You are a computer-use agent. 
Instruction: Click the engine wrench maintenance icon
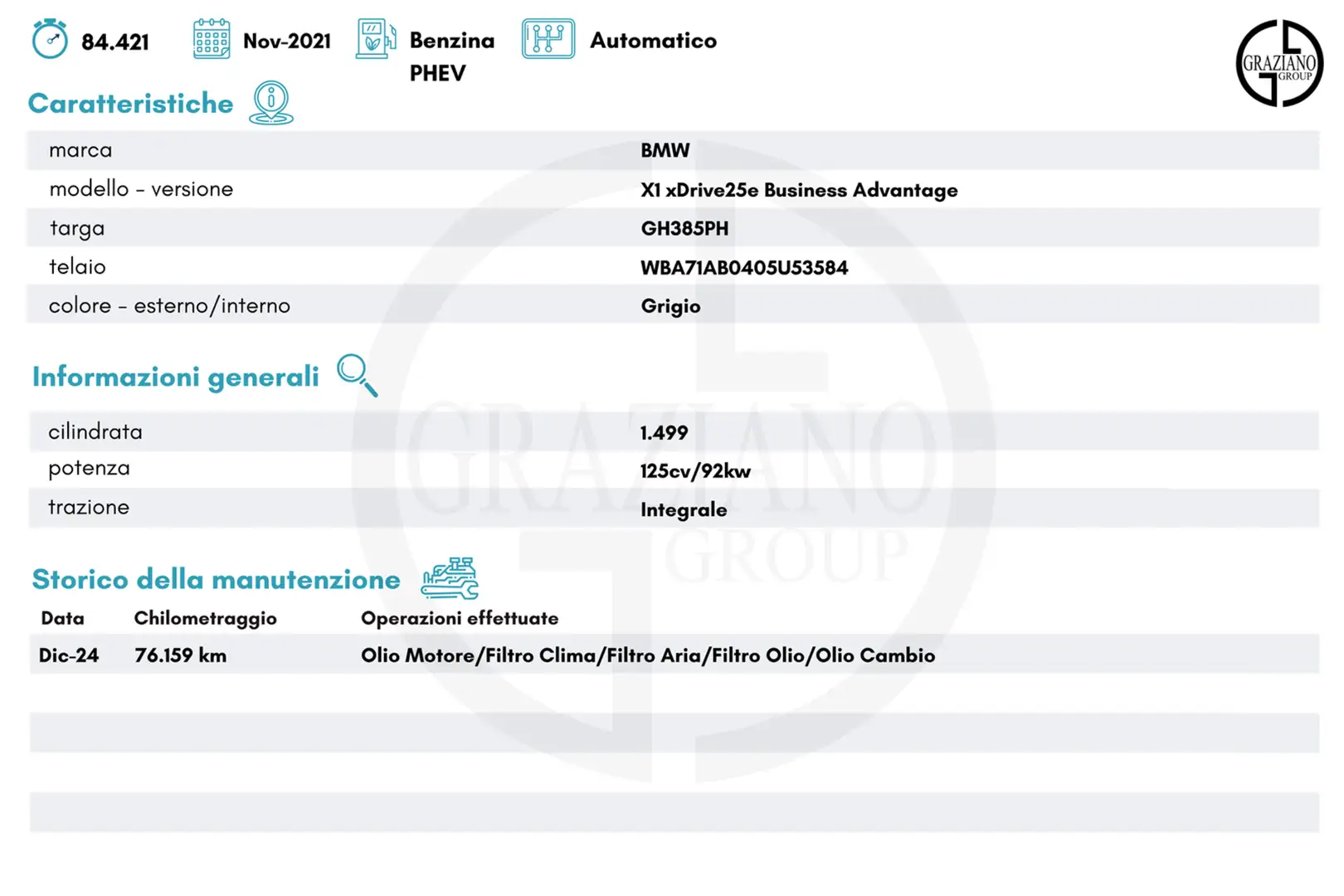450,578
